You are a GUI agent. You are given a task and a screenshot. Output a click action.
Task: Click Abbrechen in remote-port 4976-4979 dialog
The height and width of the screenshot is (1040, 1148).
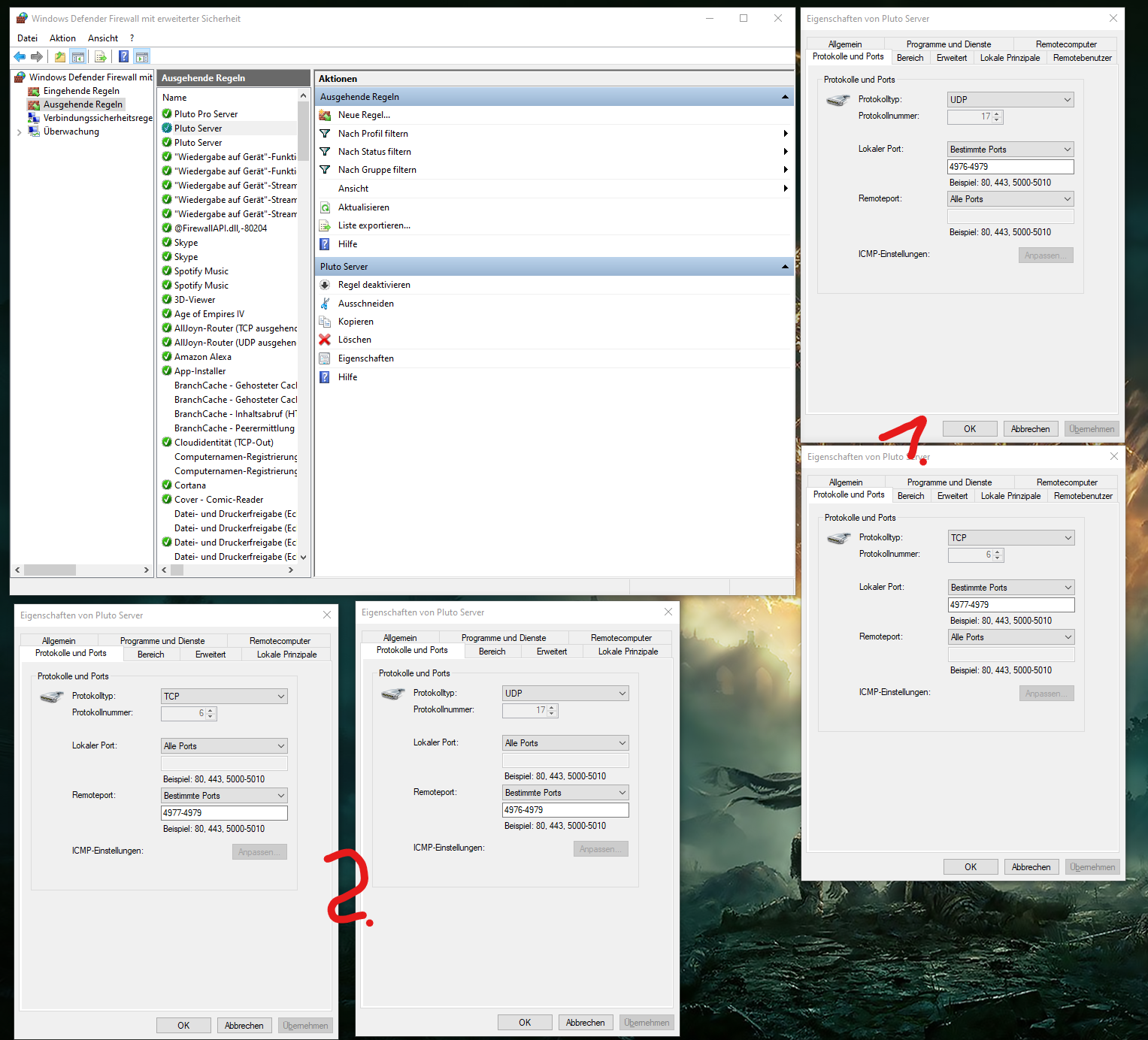[x=585, y=1023]
